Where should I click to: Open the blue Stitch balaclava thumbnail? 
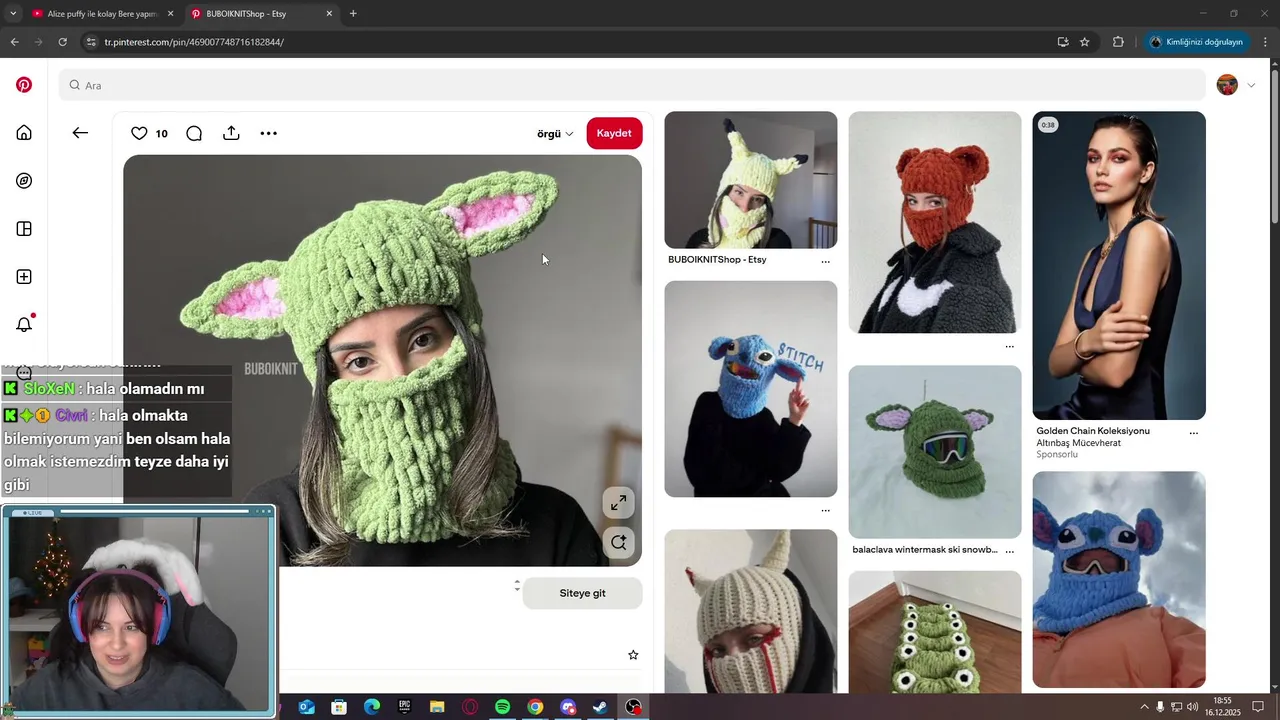(x=751, y=389)
